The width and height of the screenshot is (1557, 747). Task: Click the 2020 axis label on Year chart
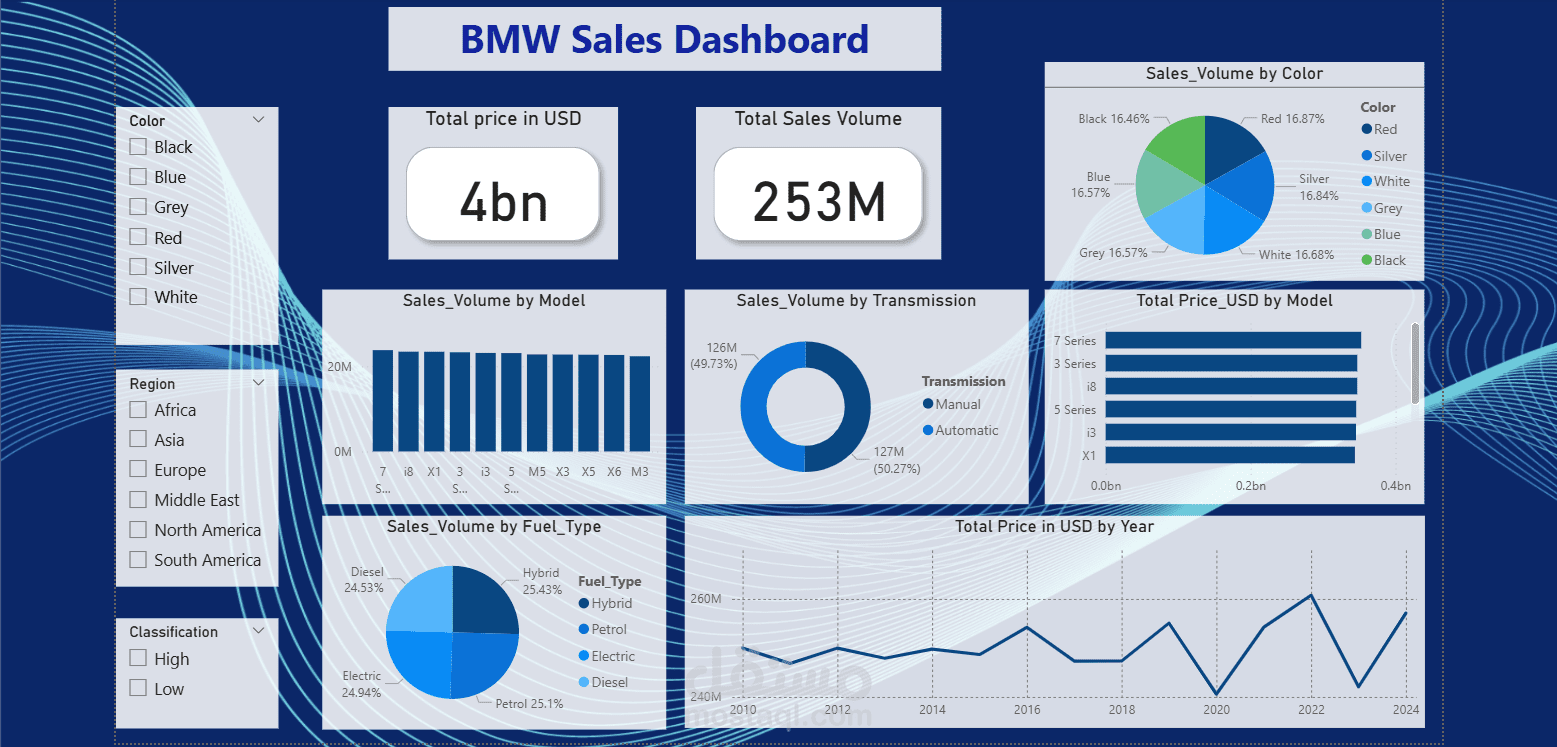pyautogui.click(x=1216, y=709)
